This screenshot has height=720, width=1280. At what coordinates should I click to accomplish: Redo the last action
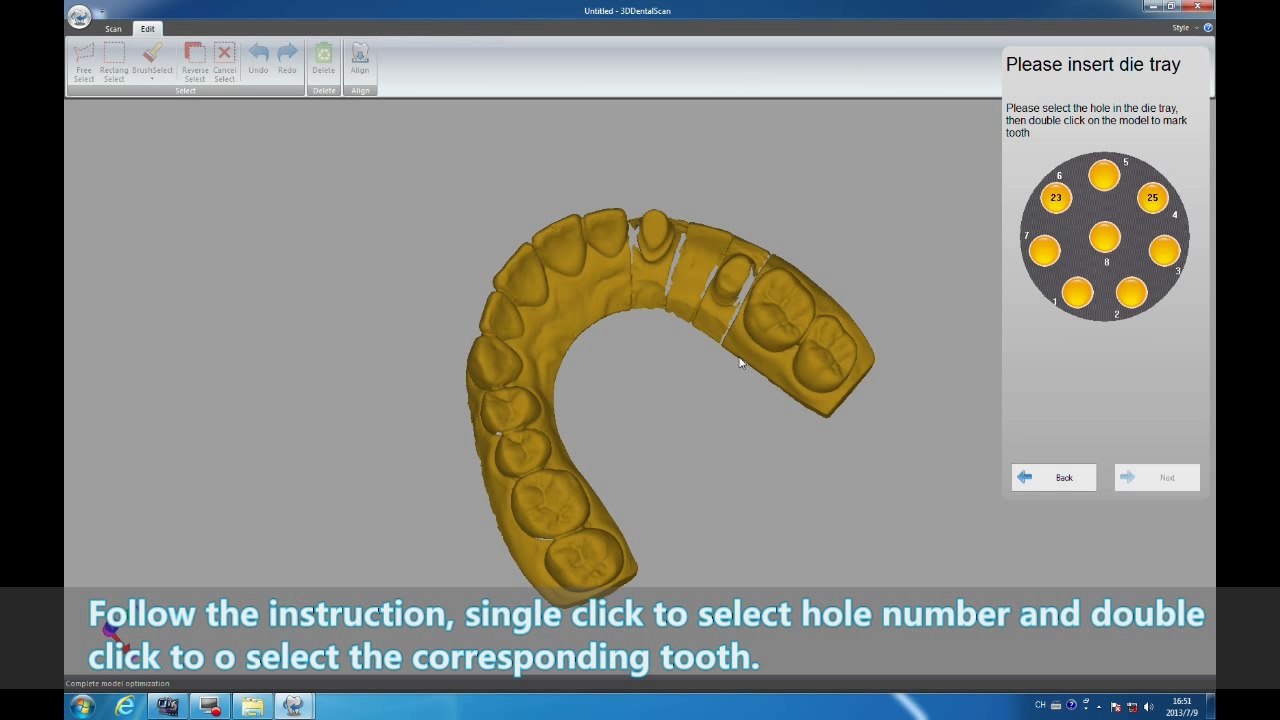coord(287,59)
